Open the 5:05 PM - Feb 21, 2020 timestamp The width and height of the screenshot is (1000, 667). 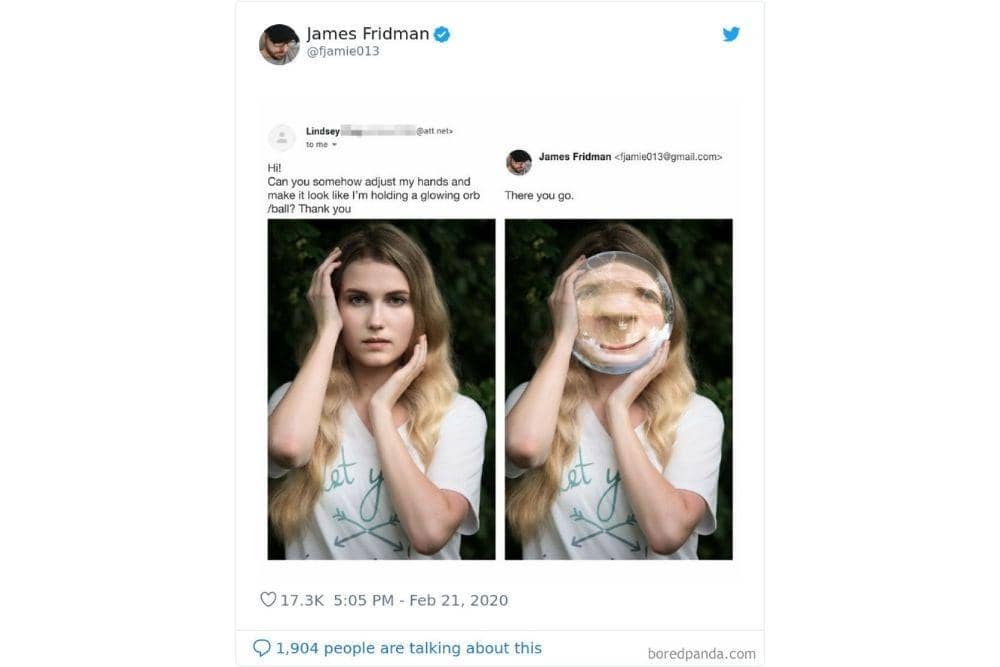click(420, 600)
